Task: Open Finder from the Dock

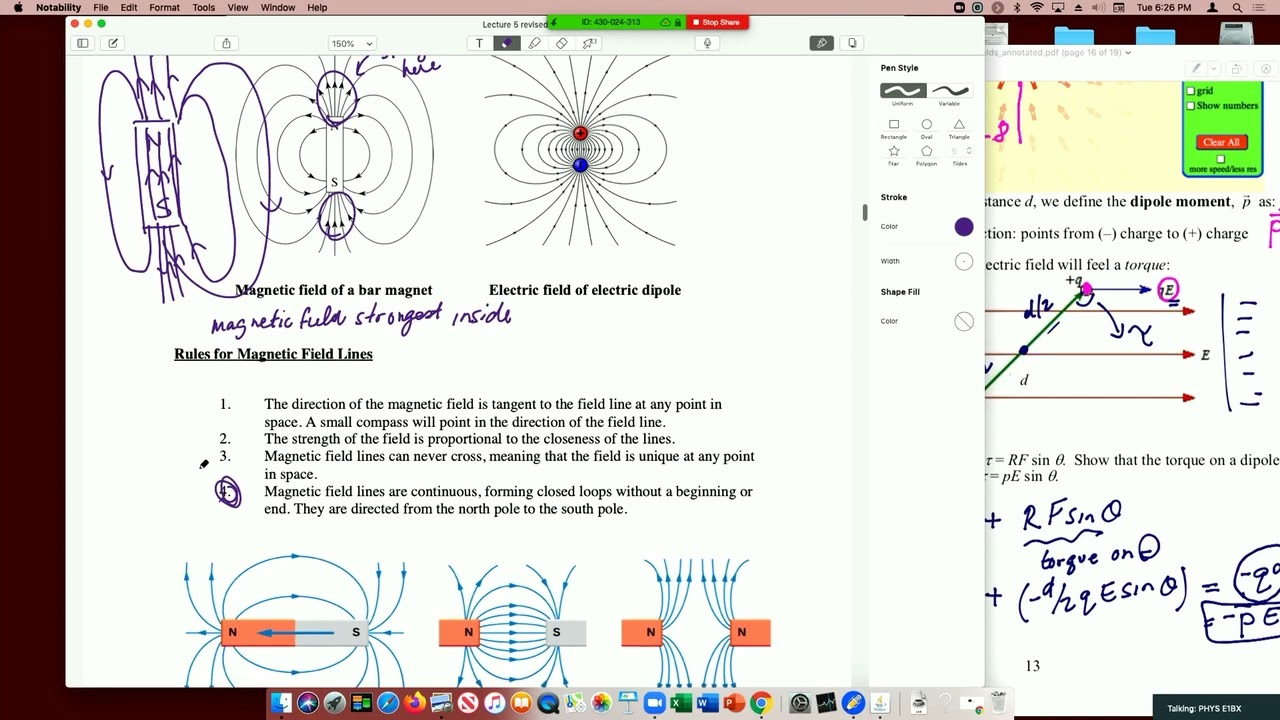Action: pyautogui.click(x=281, y=703)
